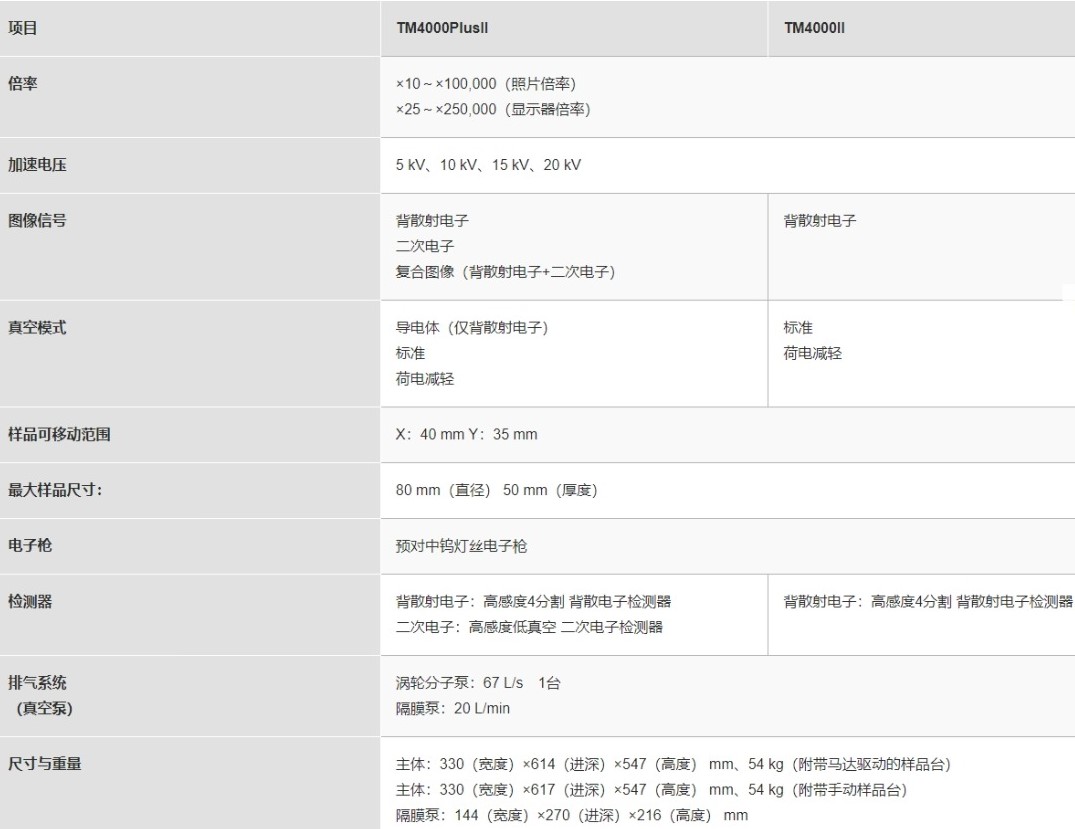Click 荷电减轻 in TM4000II 真空模式 cell
Image resolution: width=1075 pixels, height=829 pixels.
(x=813, y=353)
